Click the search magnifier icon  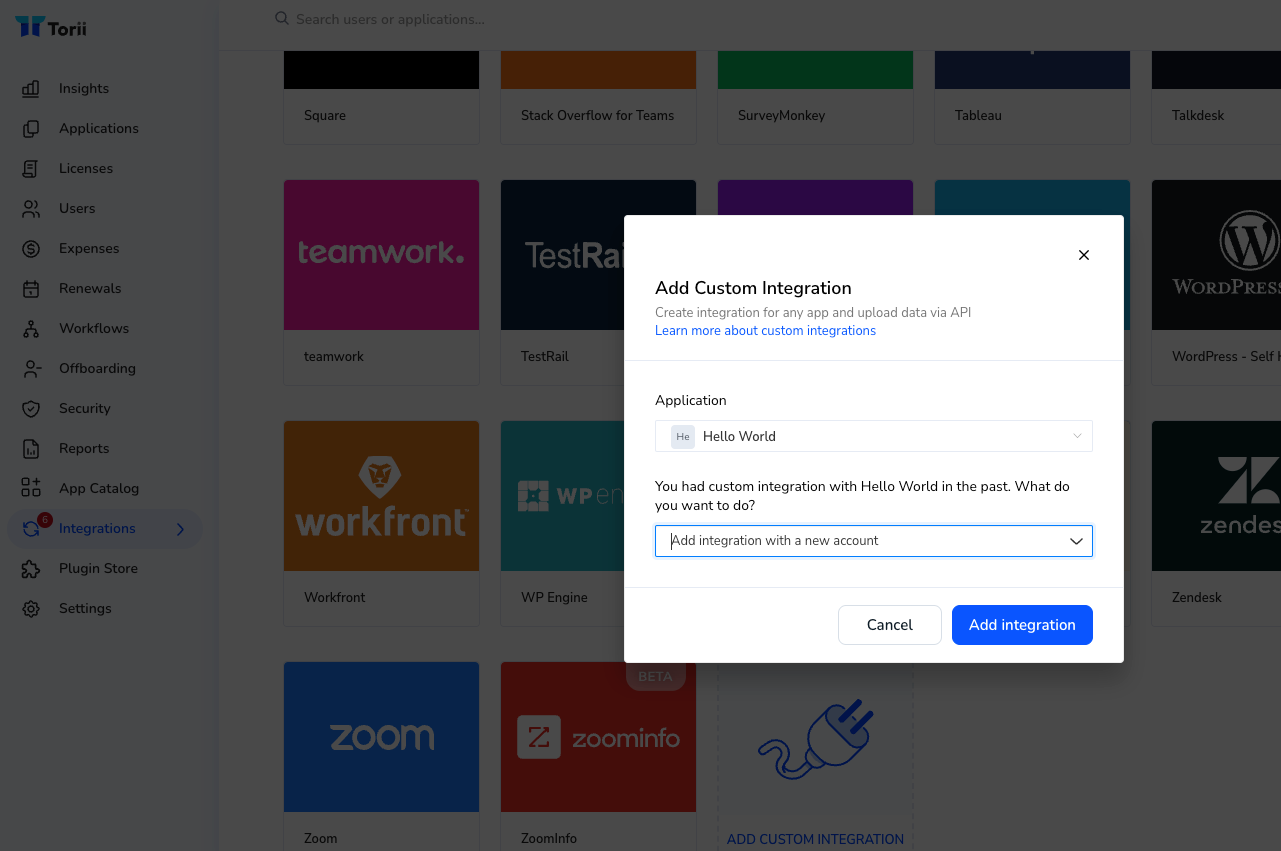(282, 19)
